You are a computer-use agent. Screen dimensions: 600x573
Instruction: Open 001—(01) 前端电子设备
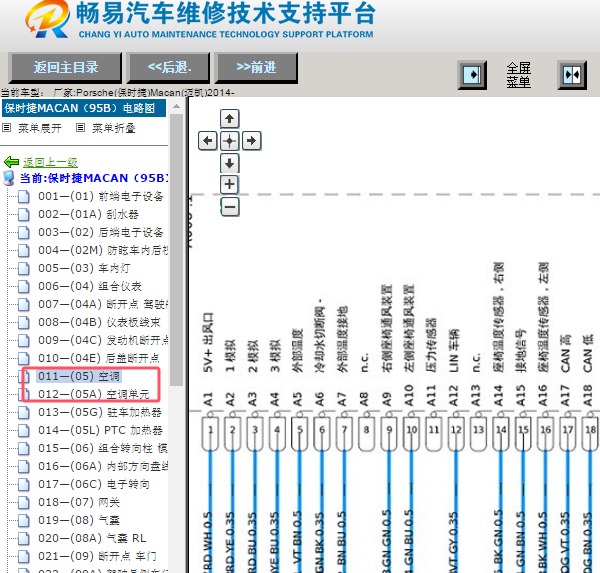(101, 196)
